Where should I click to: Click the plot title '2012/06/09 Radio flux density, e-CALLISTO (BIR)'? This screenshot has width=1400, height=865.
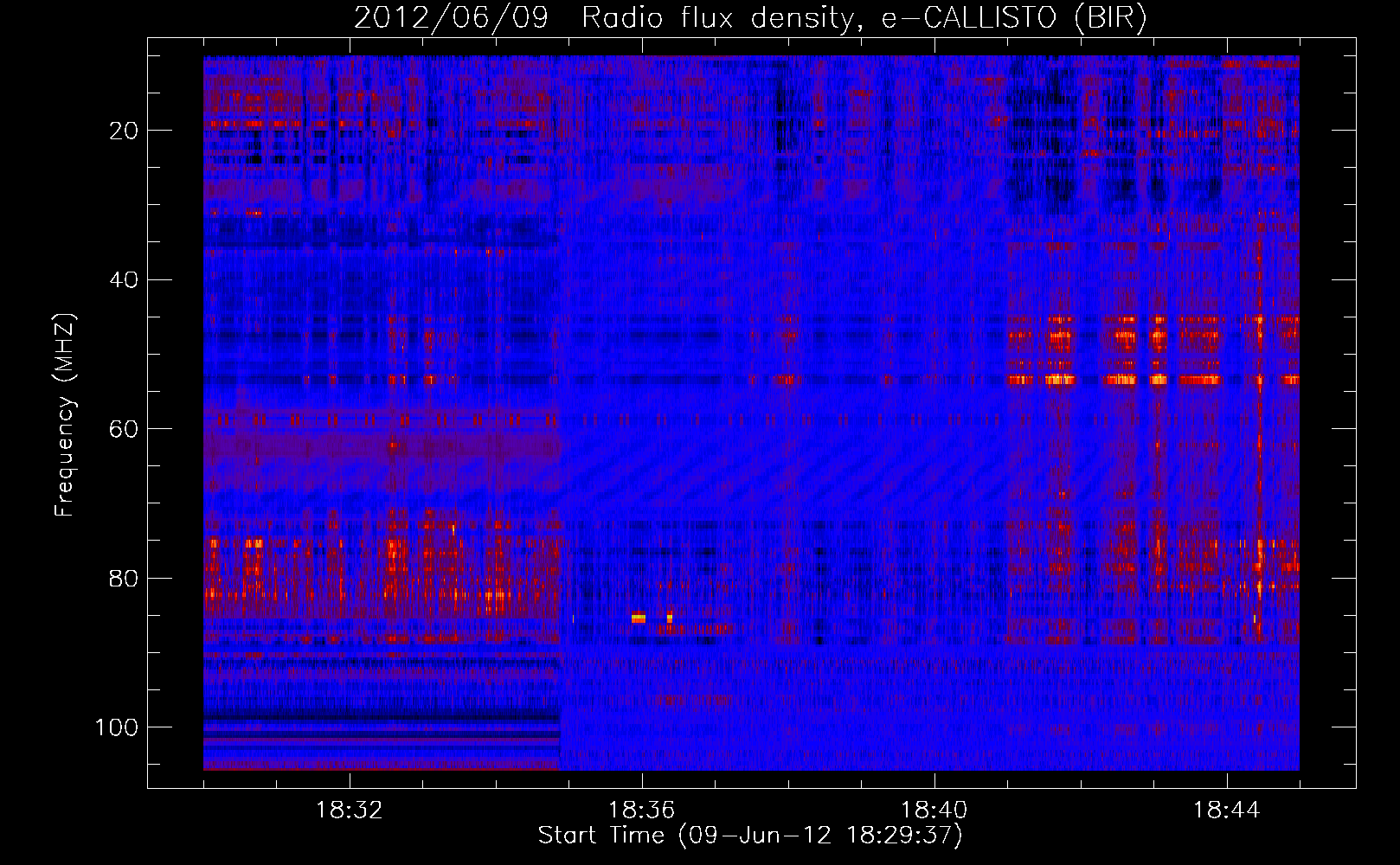click(x=750, y=17)
